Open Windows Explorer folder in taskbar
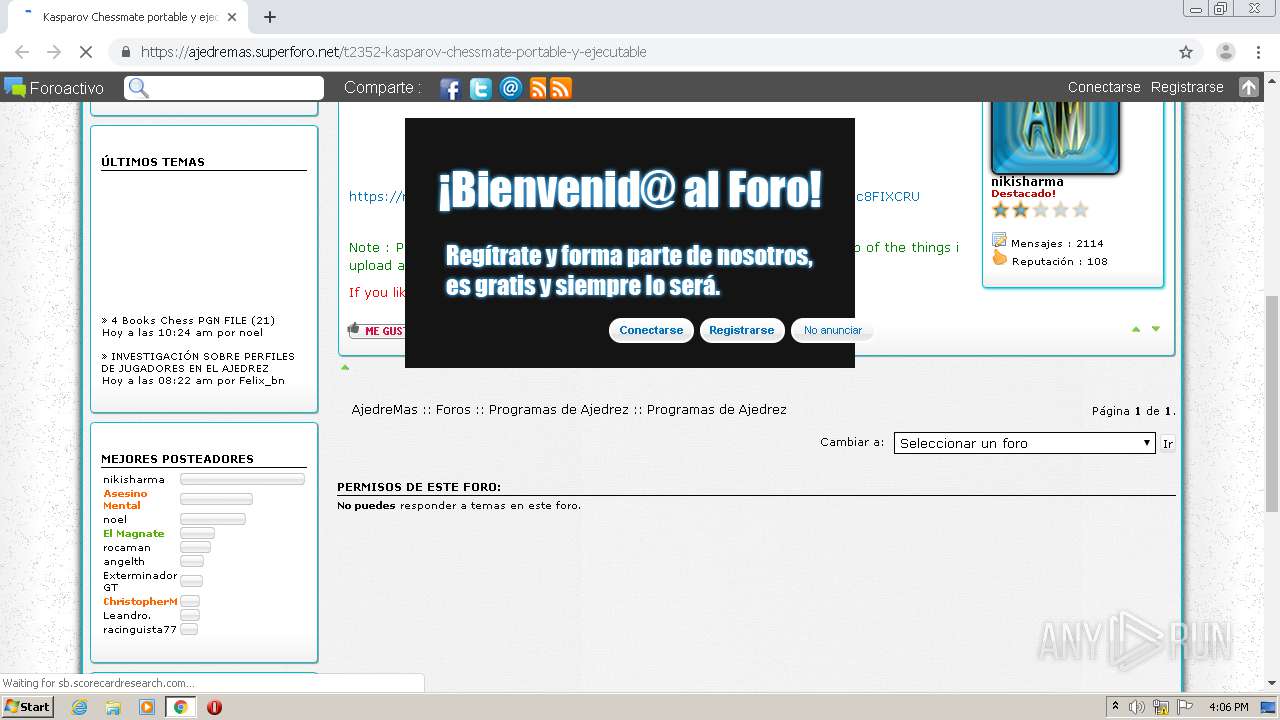Image resolution: width=1280 pixels, height=720 pixels. 113,707
